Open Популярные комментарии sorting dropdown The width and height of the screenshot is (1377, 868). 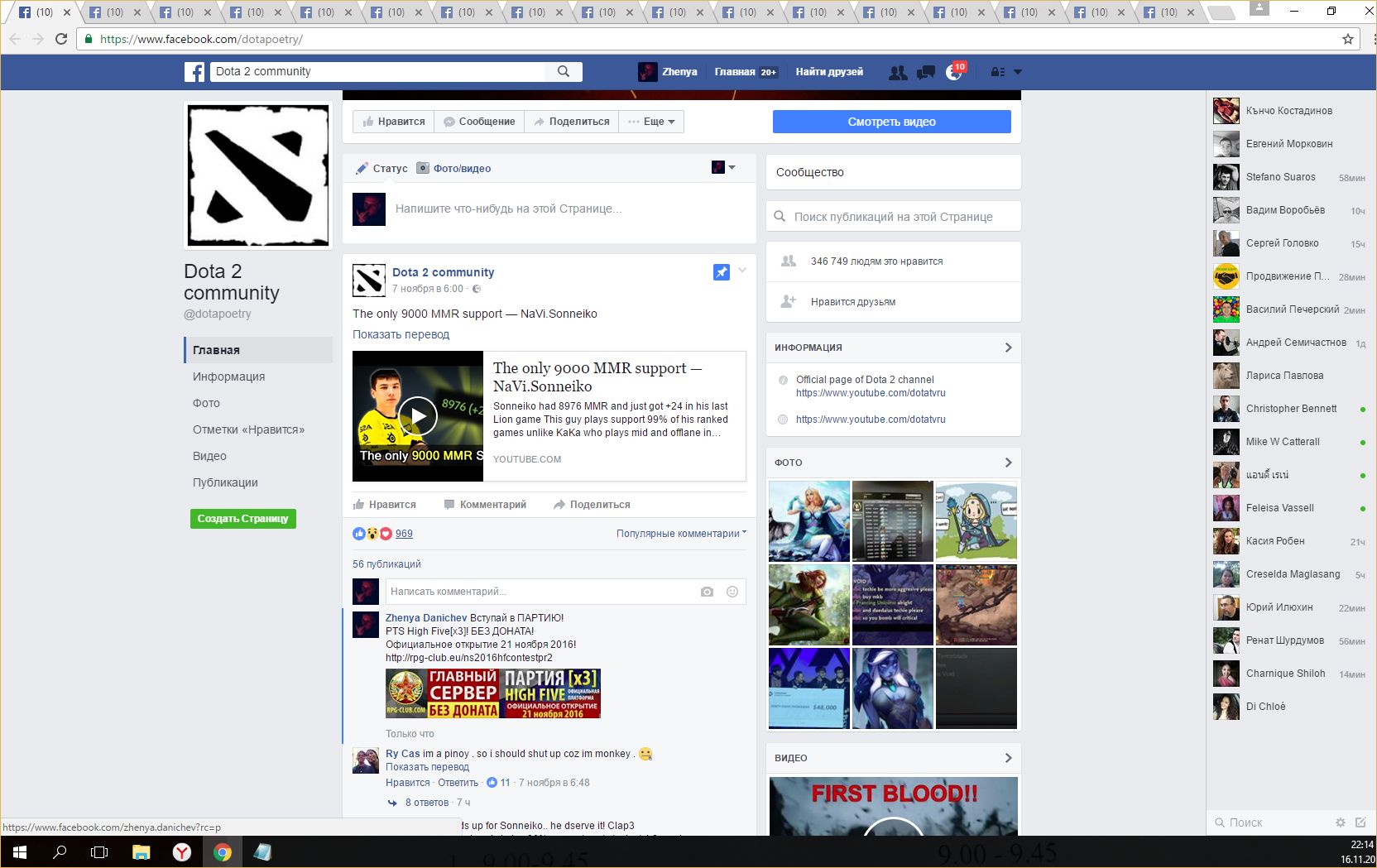(x=680, y=534)
